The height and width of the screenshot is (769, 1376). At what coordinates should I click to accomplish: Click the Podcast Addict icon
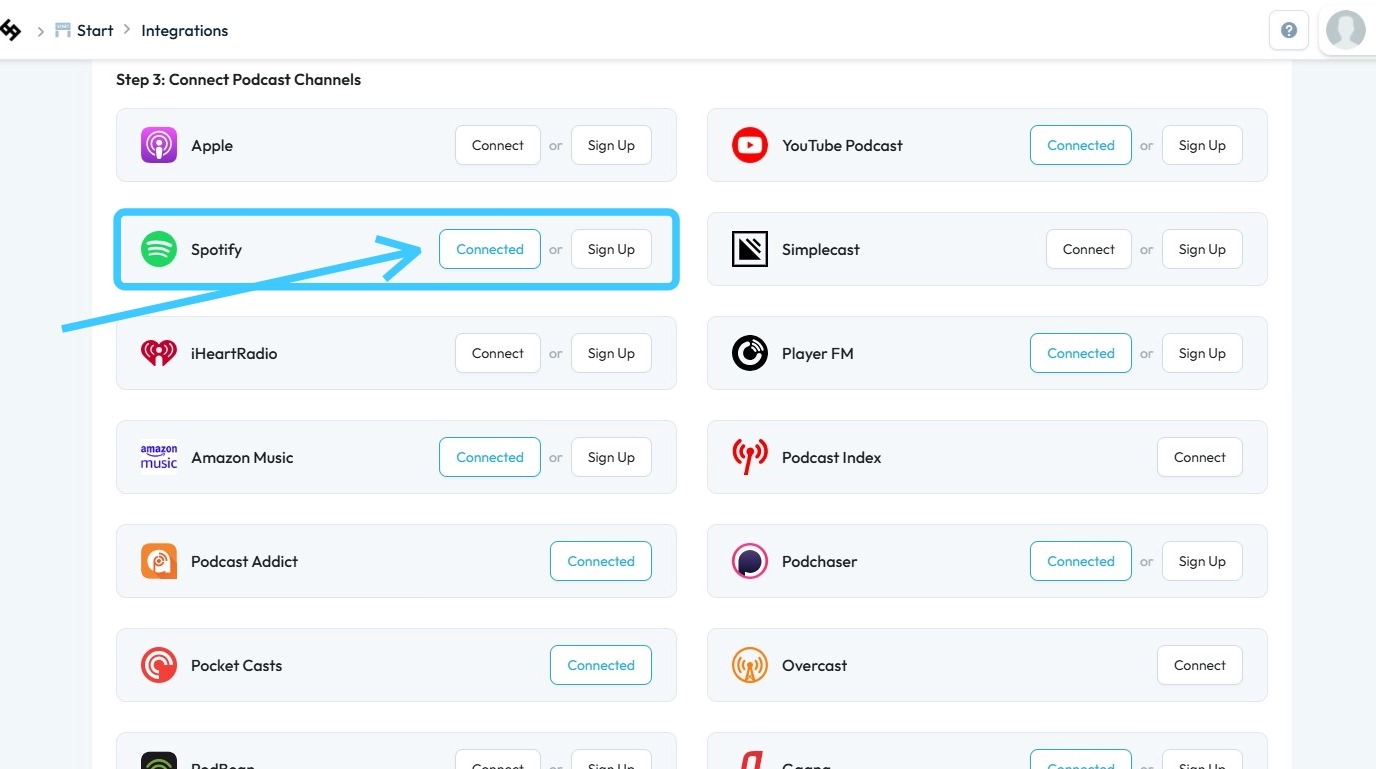tap(159, 561)
